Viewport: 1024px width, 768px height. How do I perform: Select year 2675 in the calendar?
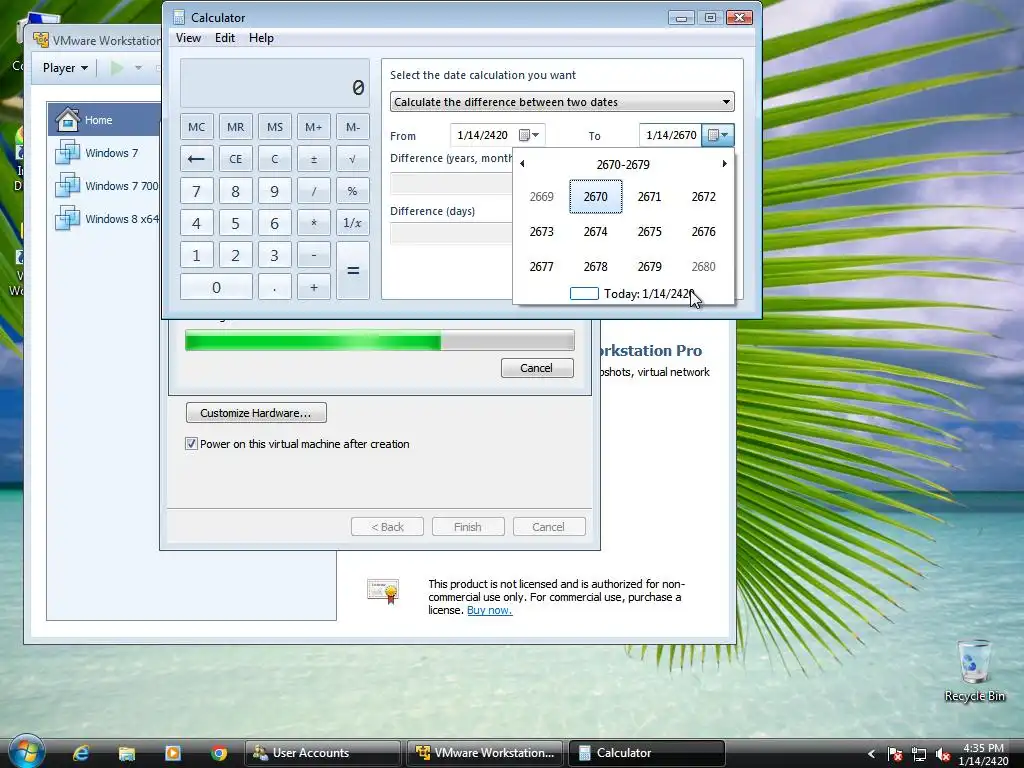[649, 232]
